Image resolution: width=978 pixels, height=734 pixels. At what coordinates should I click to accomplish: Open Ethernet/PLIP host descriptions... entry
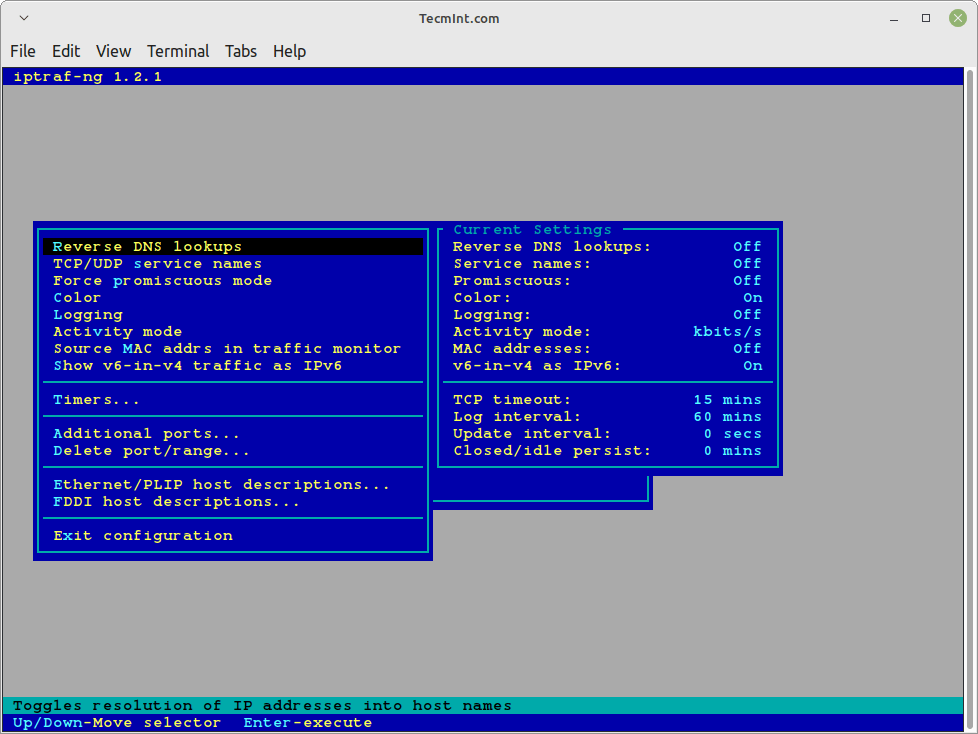221,485
